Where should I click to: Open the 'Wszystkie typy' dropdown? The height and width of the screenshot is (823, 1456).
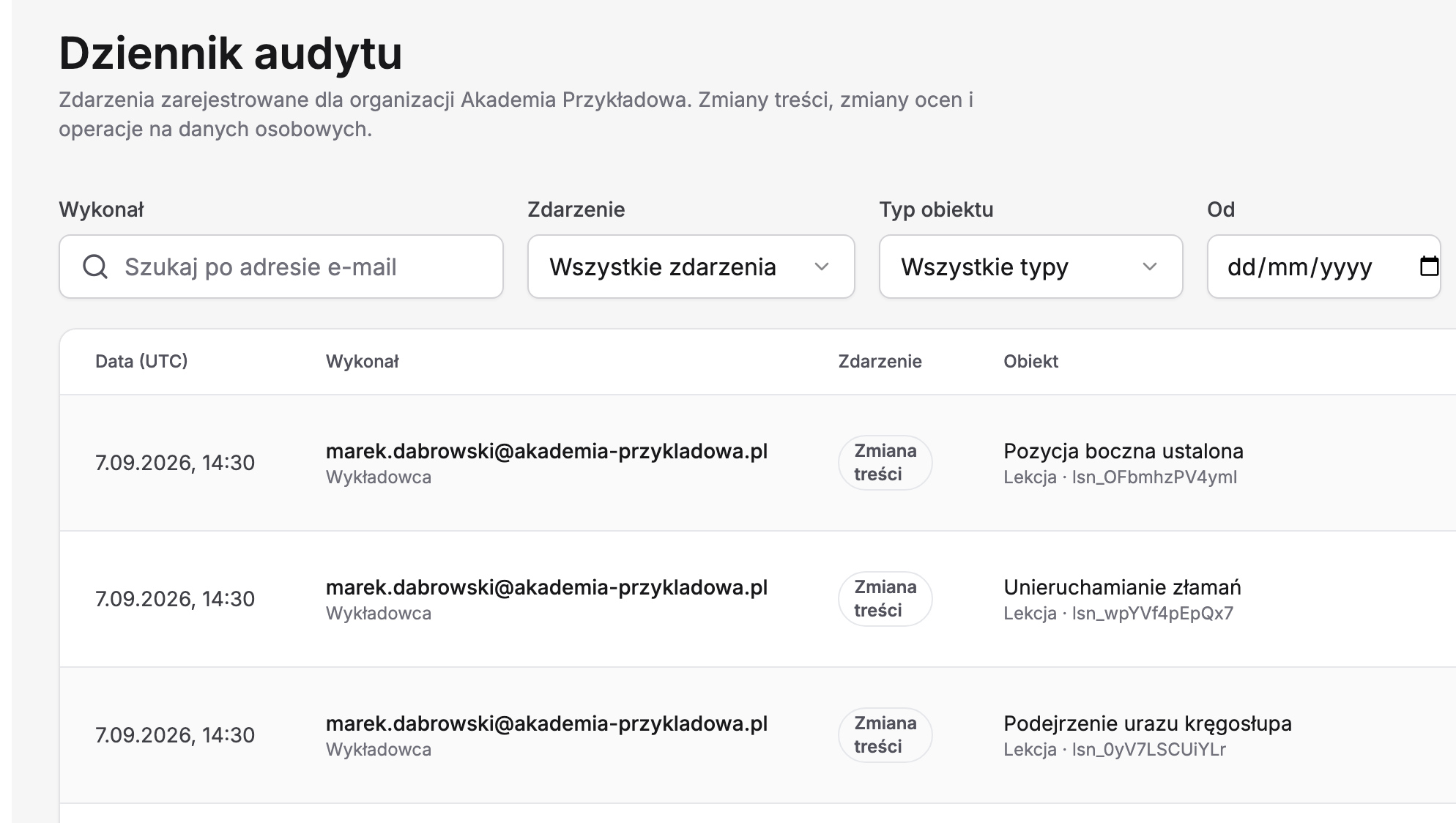click(1030, 267)
